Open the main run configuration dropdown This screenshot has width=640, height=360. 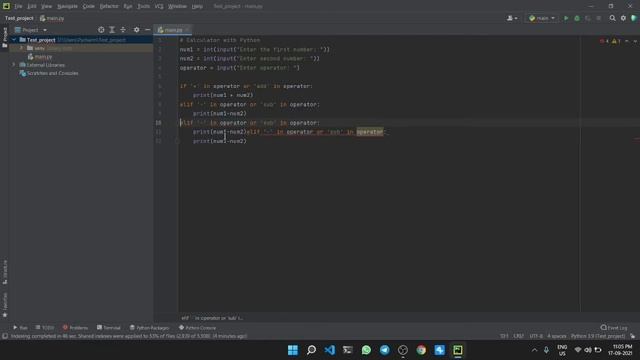coord(542,18)
